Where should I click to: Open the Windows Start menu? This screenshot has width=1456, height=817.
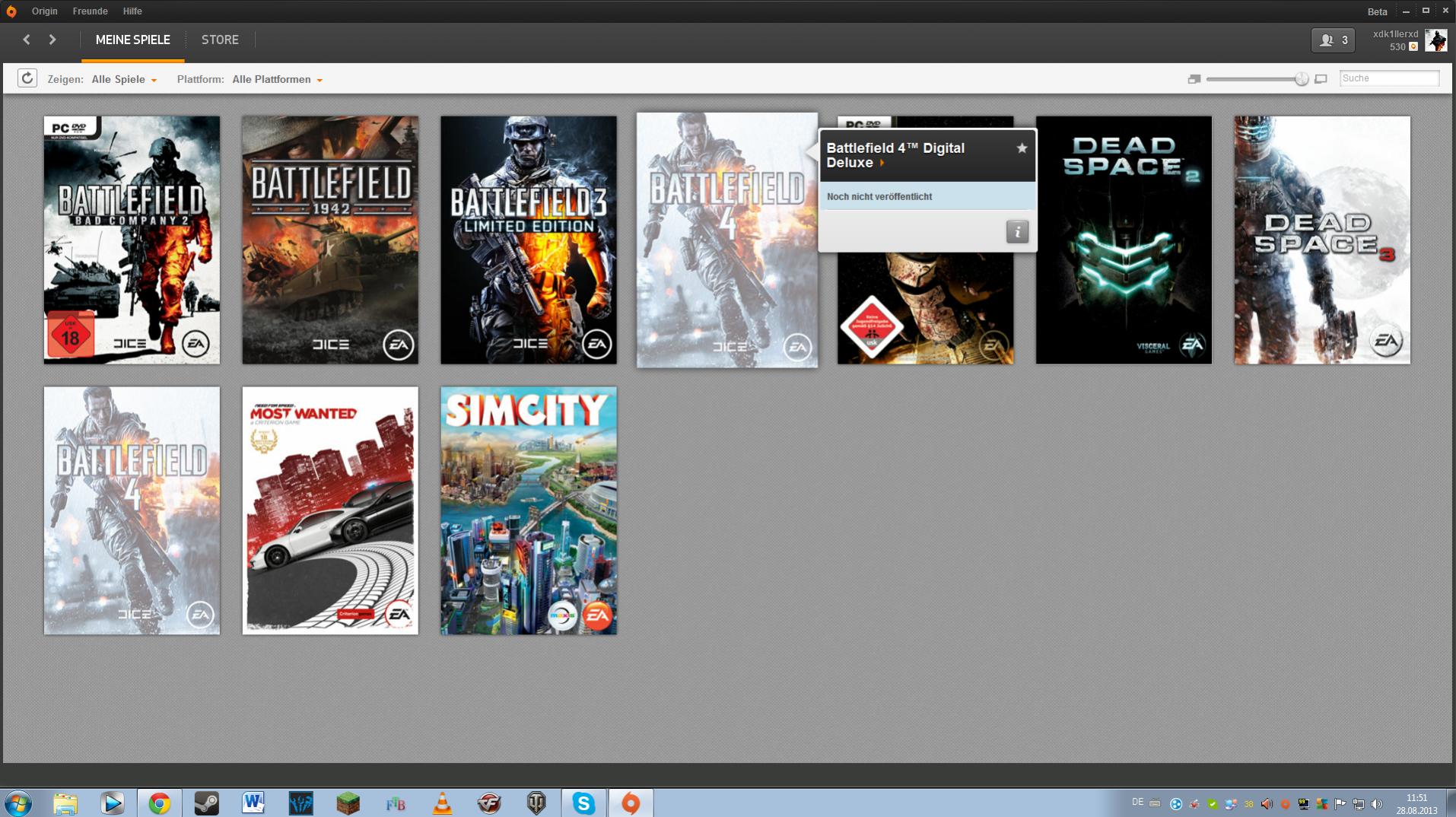(x=17, y=803)
